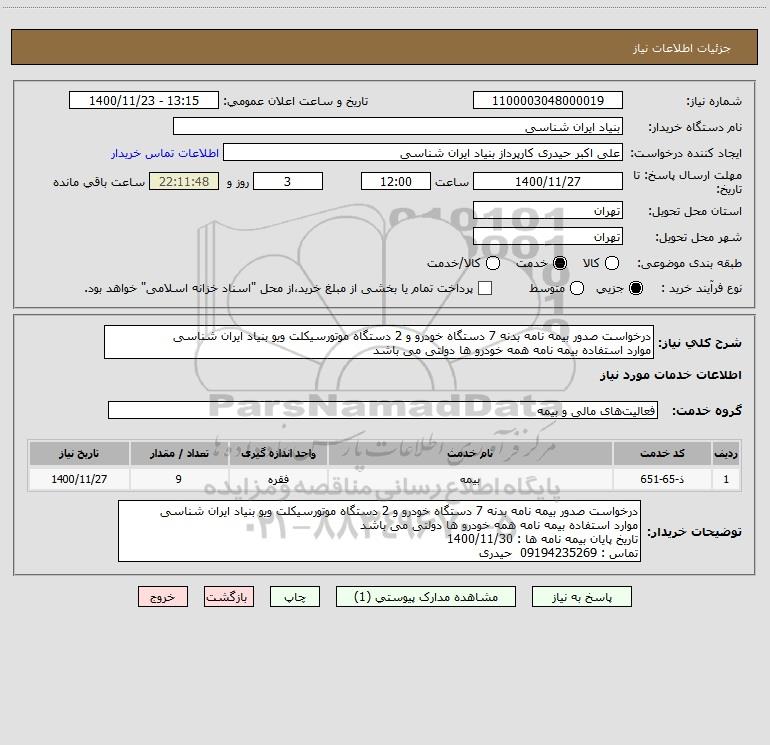Click the announcement date 1400/11/23 - 13:15 field
The height and width of the screenshot is (745, 770).
pos(144,101)
